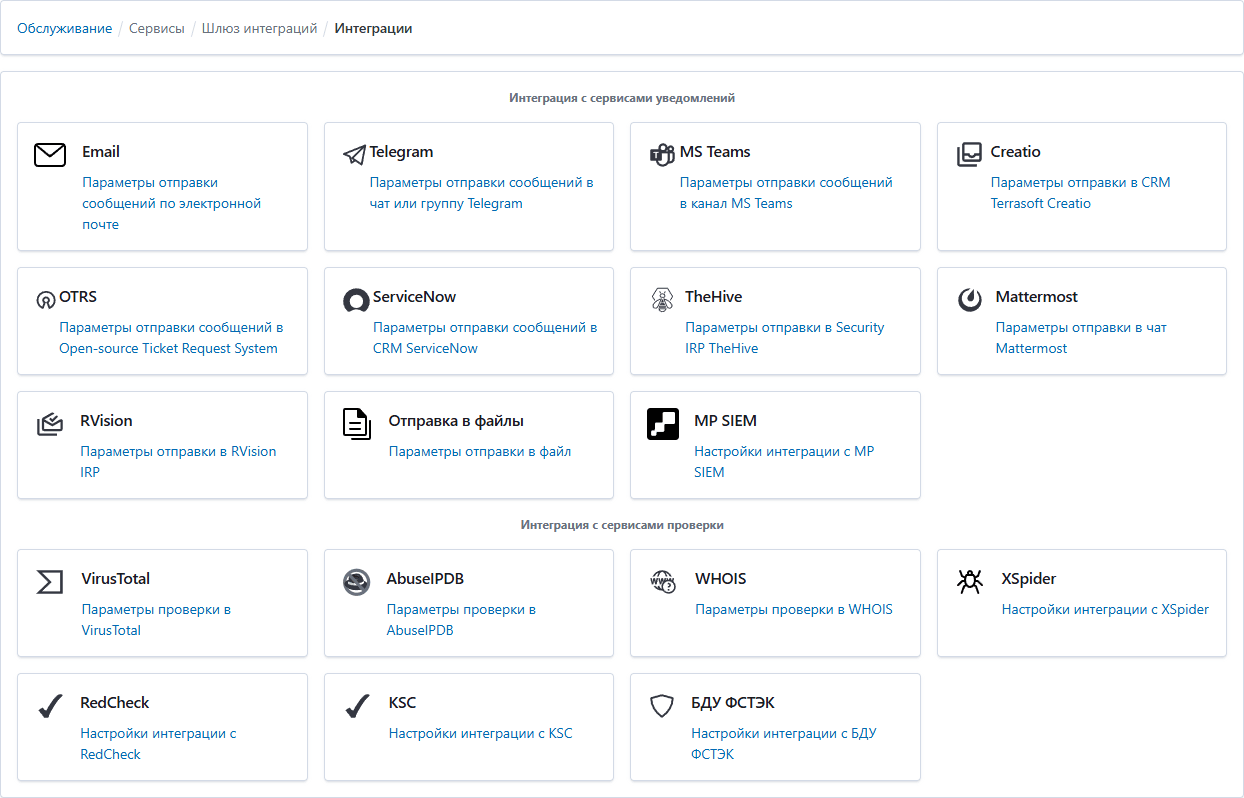Click the XSpider spider icon
The image size is (1244, 798).
tap(970, 582)
